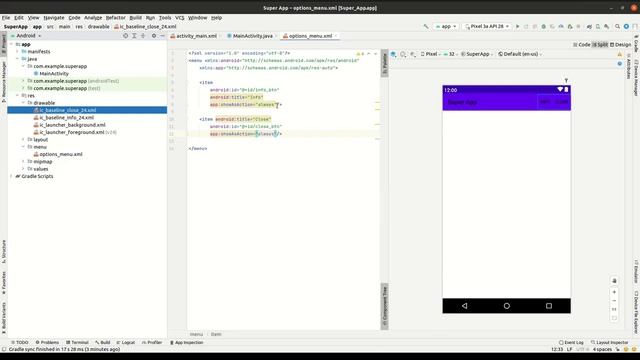Image resolution: width=640 pixels, height=360 pixels.
Task: Open the app run configuration dropdown
Action: (446, 27)
